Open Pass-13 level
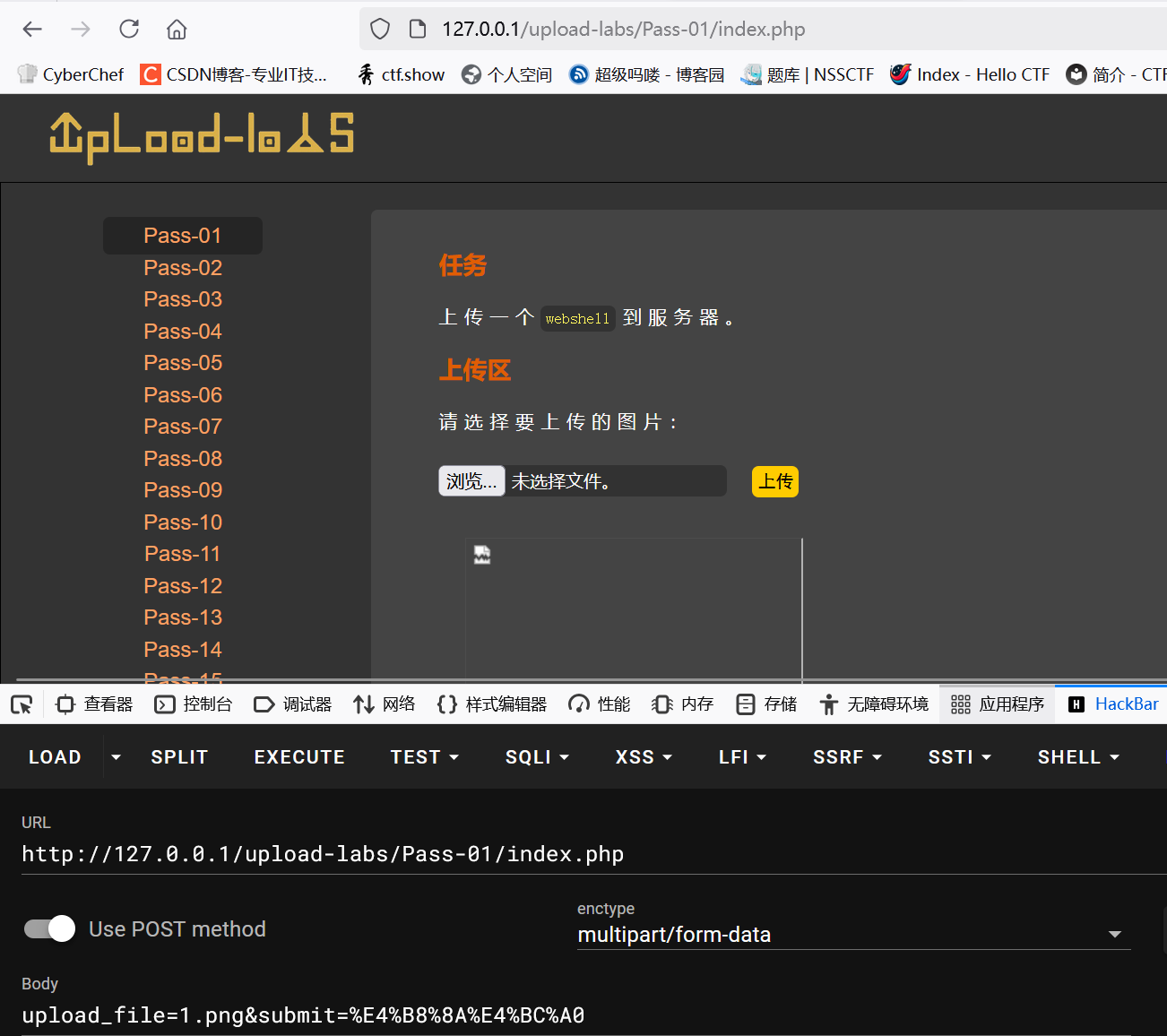 click(x=183, y=617)
